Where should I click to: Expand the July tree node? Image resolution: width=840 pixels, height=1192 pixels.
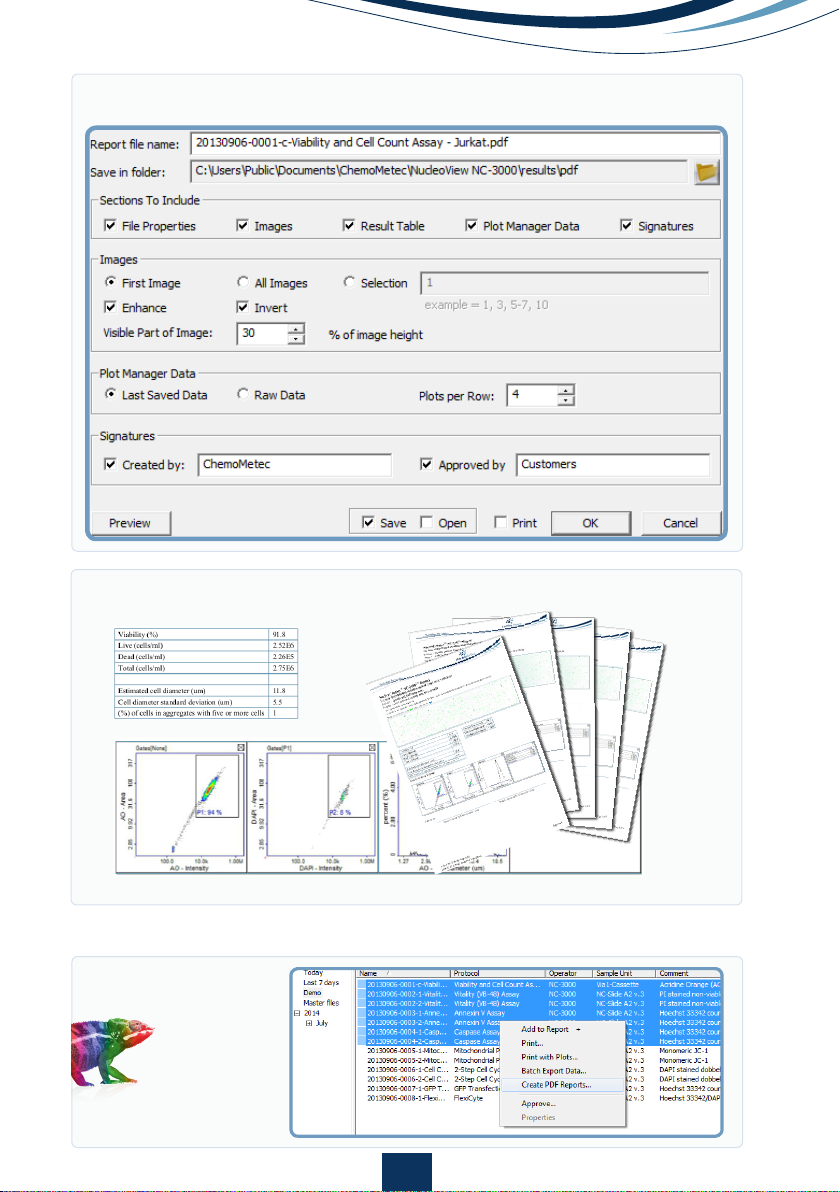(x=309, y=1023)
